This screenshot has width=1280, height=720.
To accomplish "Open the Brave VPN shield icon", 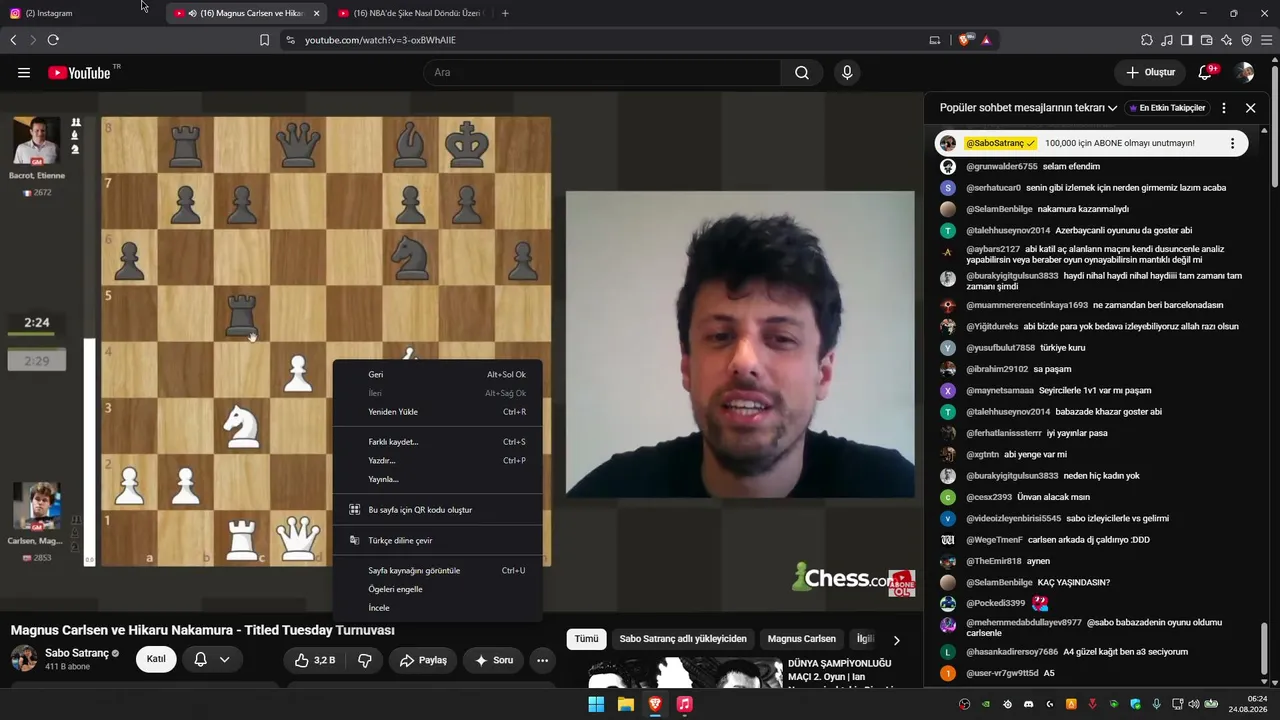I will (1246, 40).
